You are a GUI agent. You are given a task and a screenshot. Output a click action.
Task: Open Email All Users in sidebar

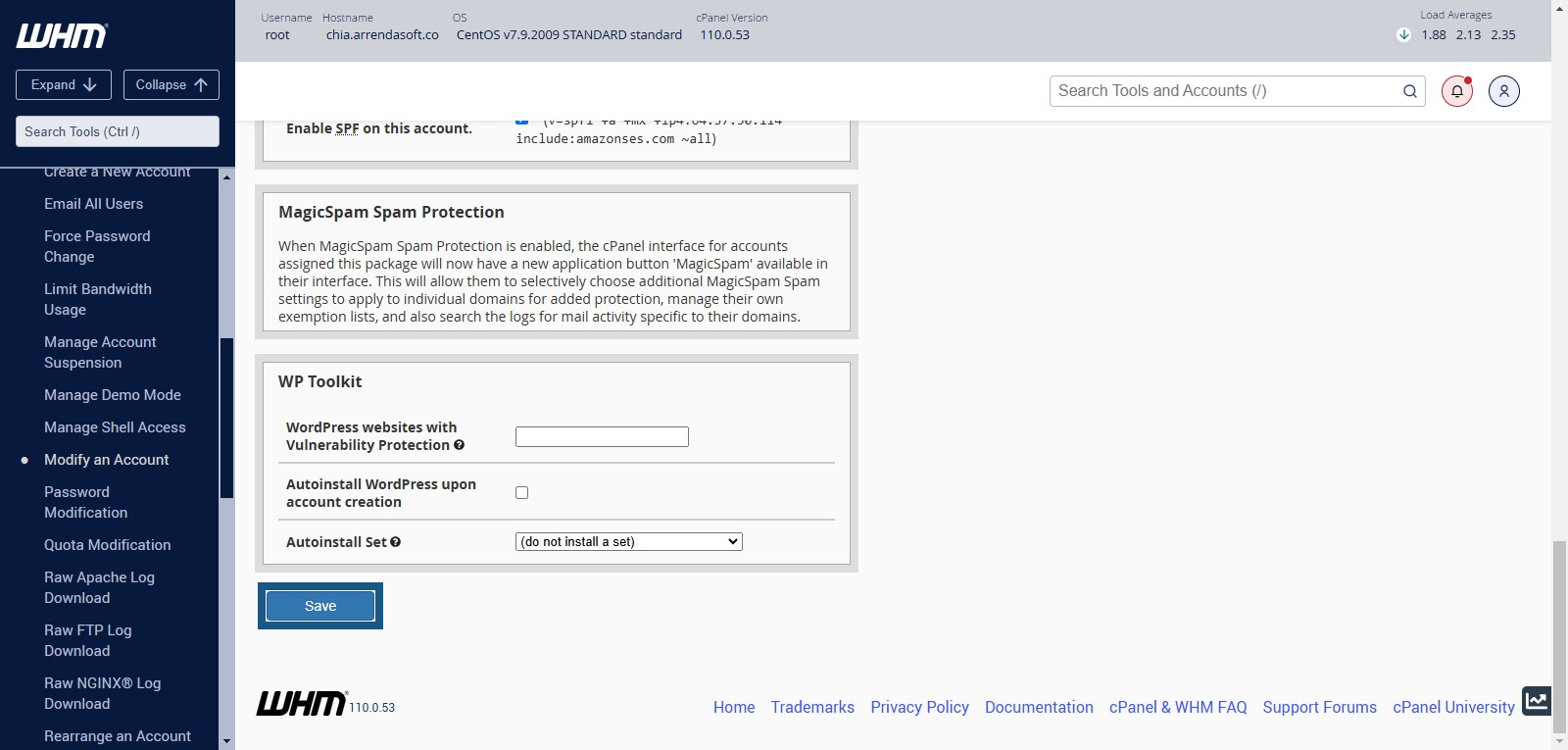93,204
